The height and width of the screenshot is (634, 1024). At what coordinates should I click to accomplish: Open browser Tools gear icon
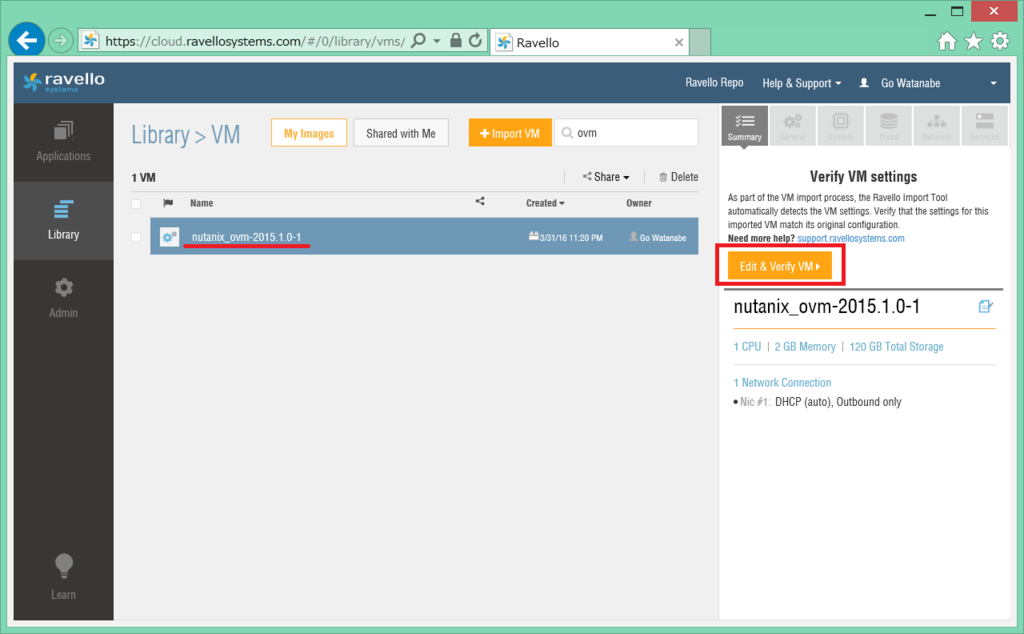coord(1000,41)
